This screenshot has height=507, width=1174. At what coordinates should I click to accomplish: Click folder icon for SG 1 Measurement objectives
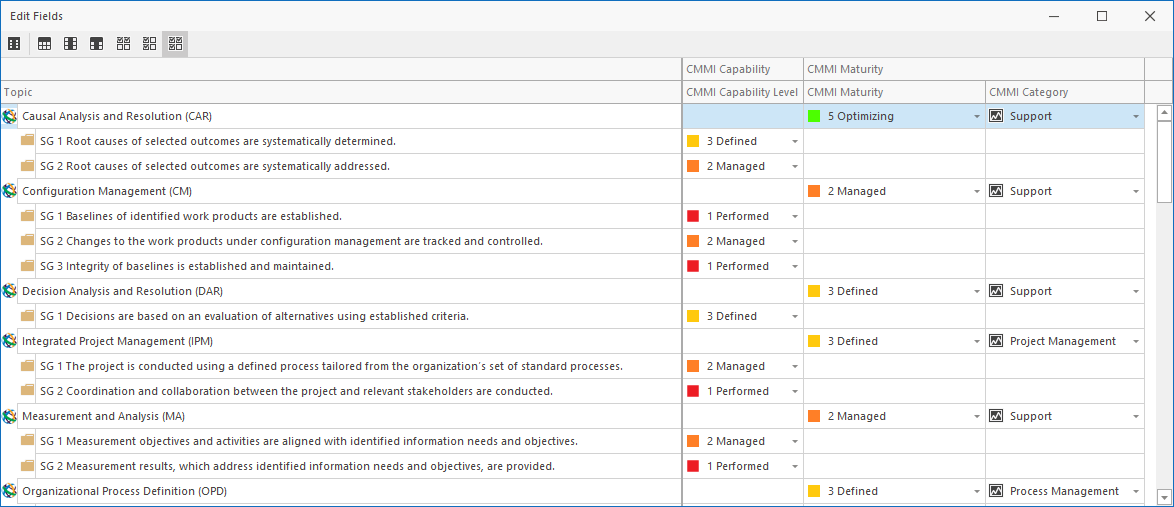28,440
